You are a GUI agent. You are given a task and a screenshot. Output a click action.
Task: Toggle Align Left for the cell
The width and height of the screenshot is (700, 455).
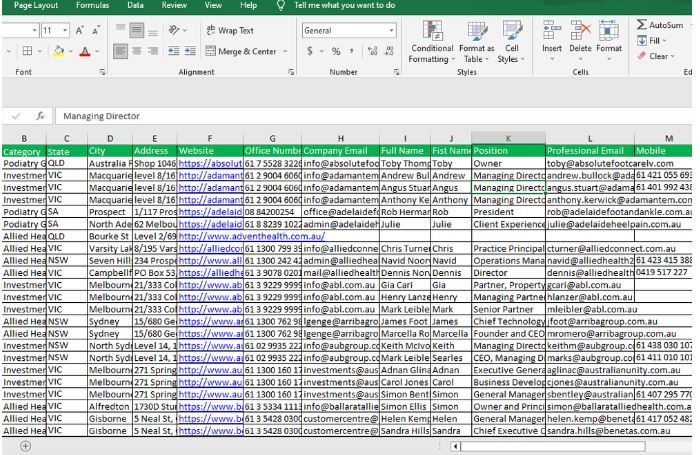coord(120,51)
